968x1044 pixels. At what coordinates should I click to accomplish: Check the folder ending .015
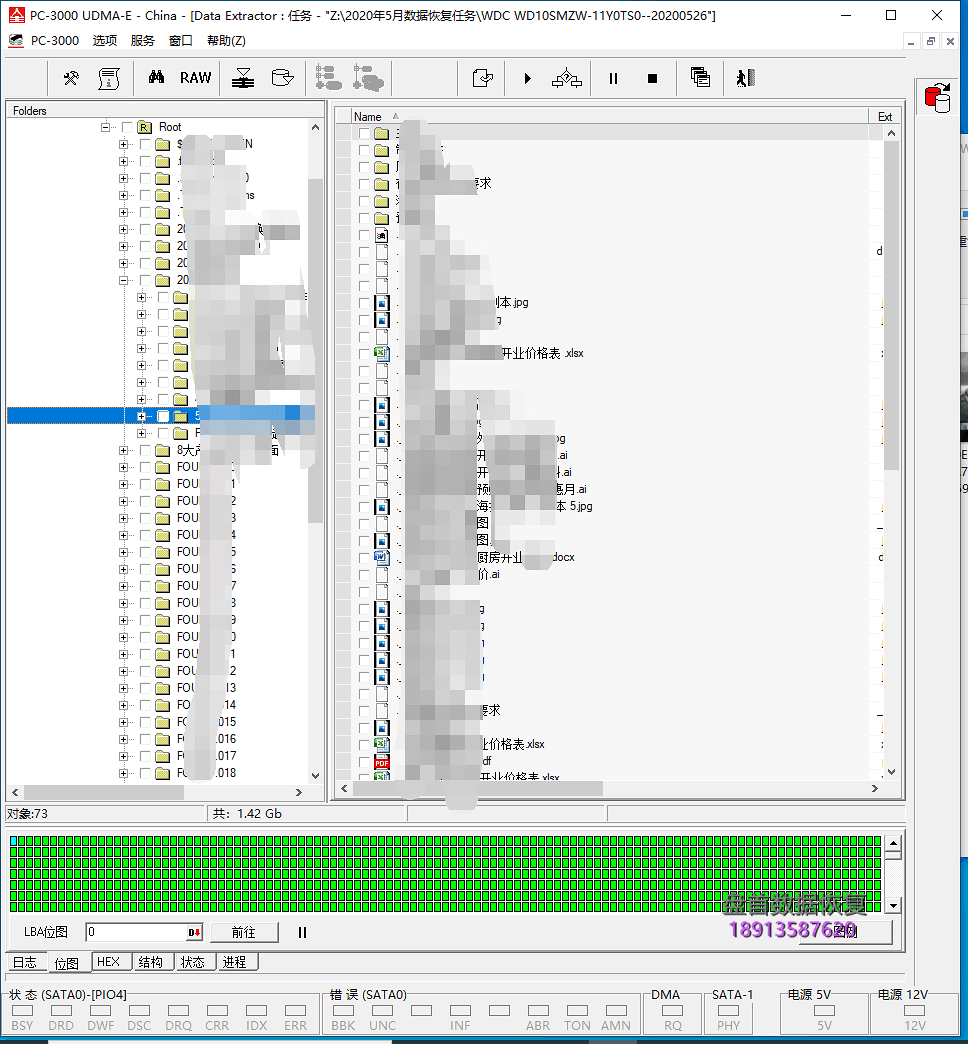pos(145,722)
